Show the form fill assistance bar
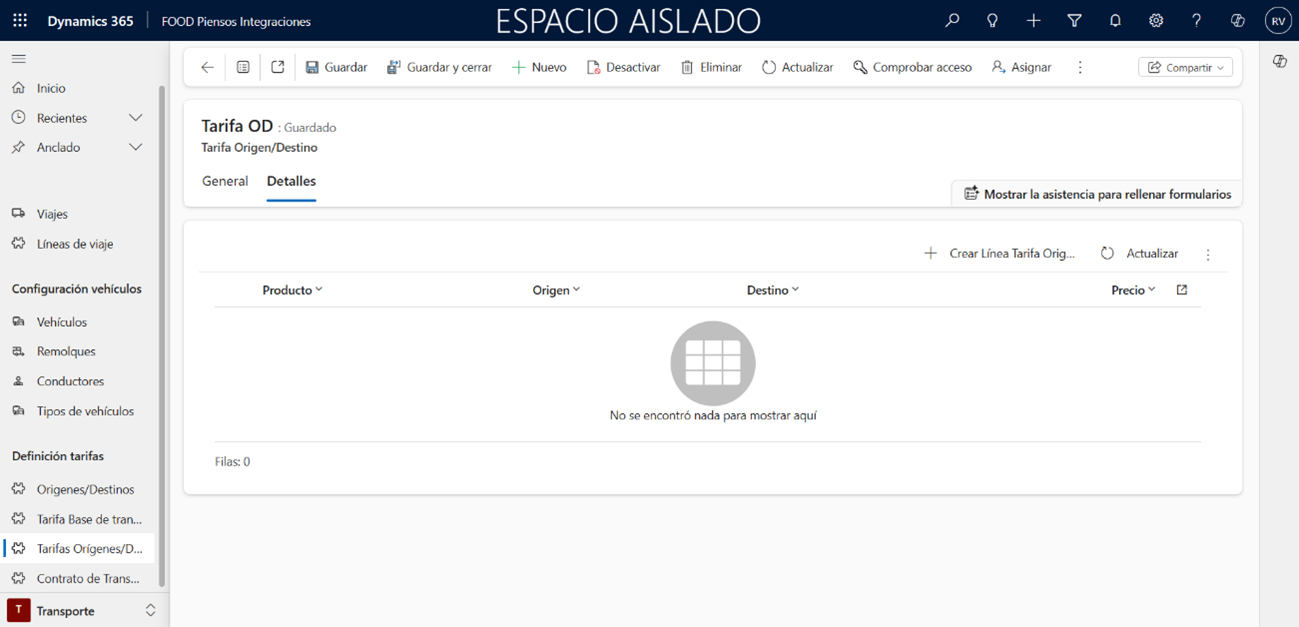This screenshot has height=627, width=1299. pyautogui.click(x=1097, y=194)
